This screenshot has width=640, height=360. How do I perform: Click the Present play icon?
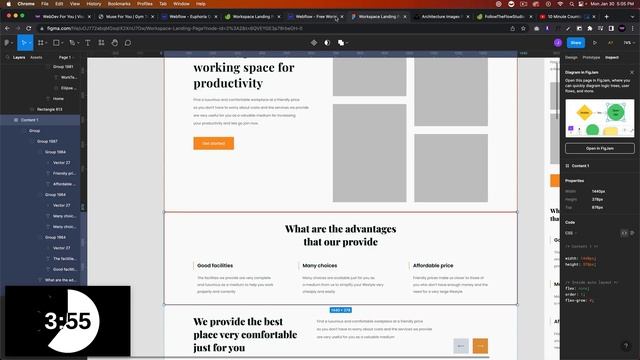[595, 43]
